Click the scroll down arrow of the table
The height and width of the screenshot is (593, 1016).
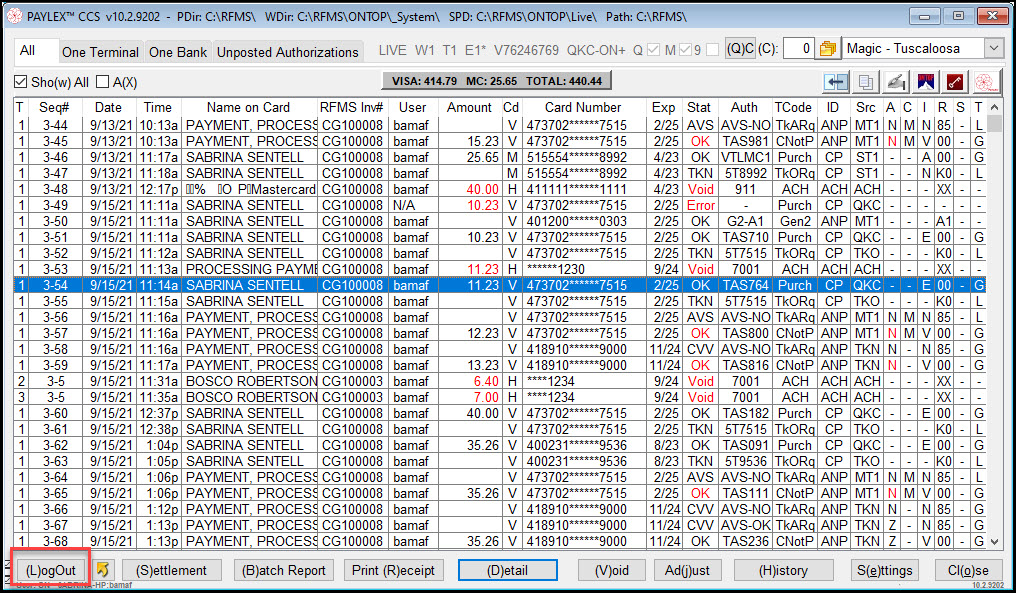coord(995,541)
